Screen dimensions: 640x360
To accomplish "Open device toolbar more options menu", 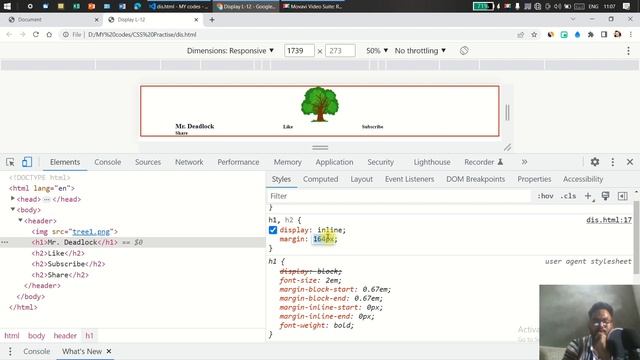I will point(628,51).
